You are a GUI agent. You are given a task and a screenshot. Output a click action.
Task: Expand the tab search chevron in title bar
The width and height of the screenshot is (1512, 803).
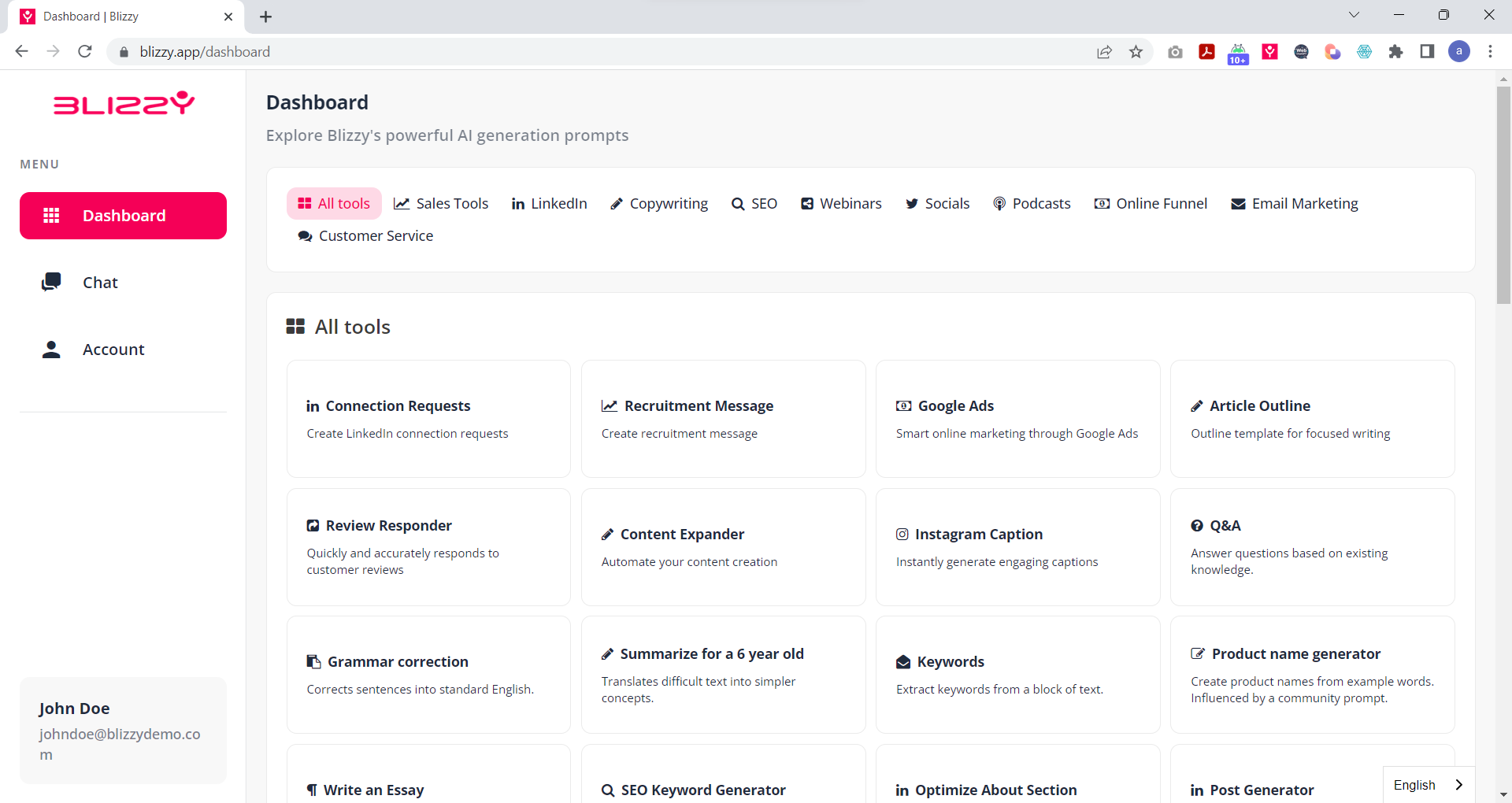(1354, 15)
